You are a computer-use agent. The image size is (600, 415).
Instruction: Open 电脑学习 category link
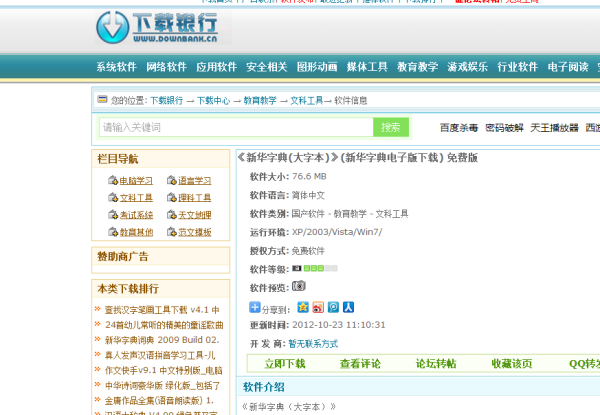click(136, 181)
